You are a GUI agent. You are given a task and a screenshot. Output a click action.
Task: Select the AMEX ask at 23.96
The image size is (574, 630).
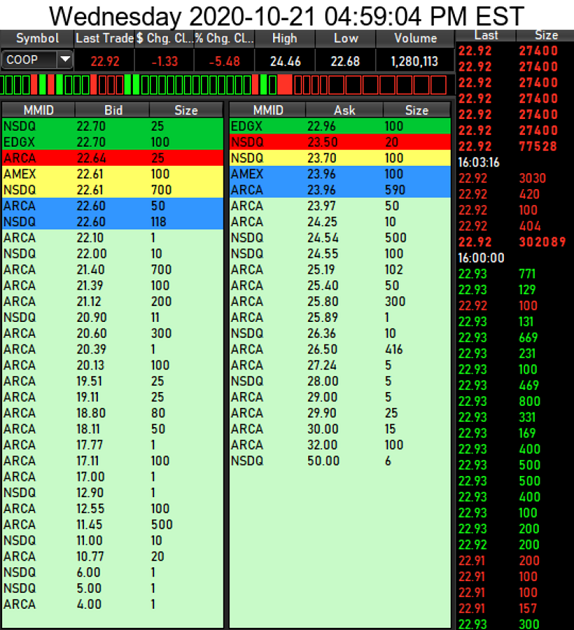[340, 174]
